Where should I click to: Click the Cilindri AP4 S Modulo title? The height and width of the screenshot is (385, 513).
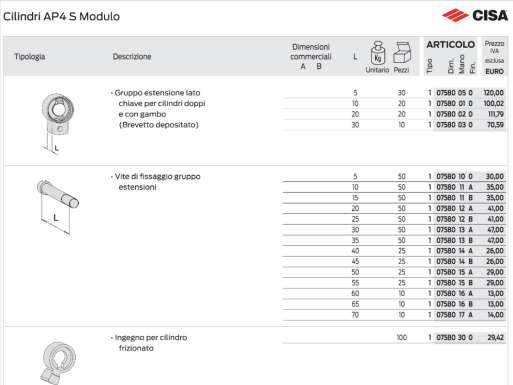click(61, 16)
